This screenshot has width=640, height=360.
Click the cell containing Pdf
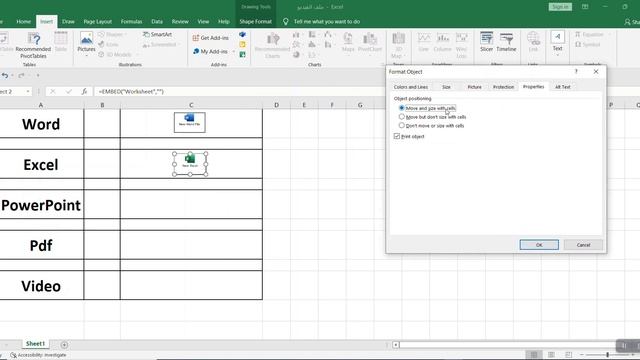[41, 245]
